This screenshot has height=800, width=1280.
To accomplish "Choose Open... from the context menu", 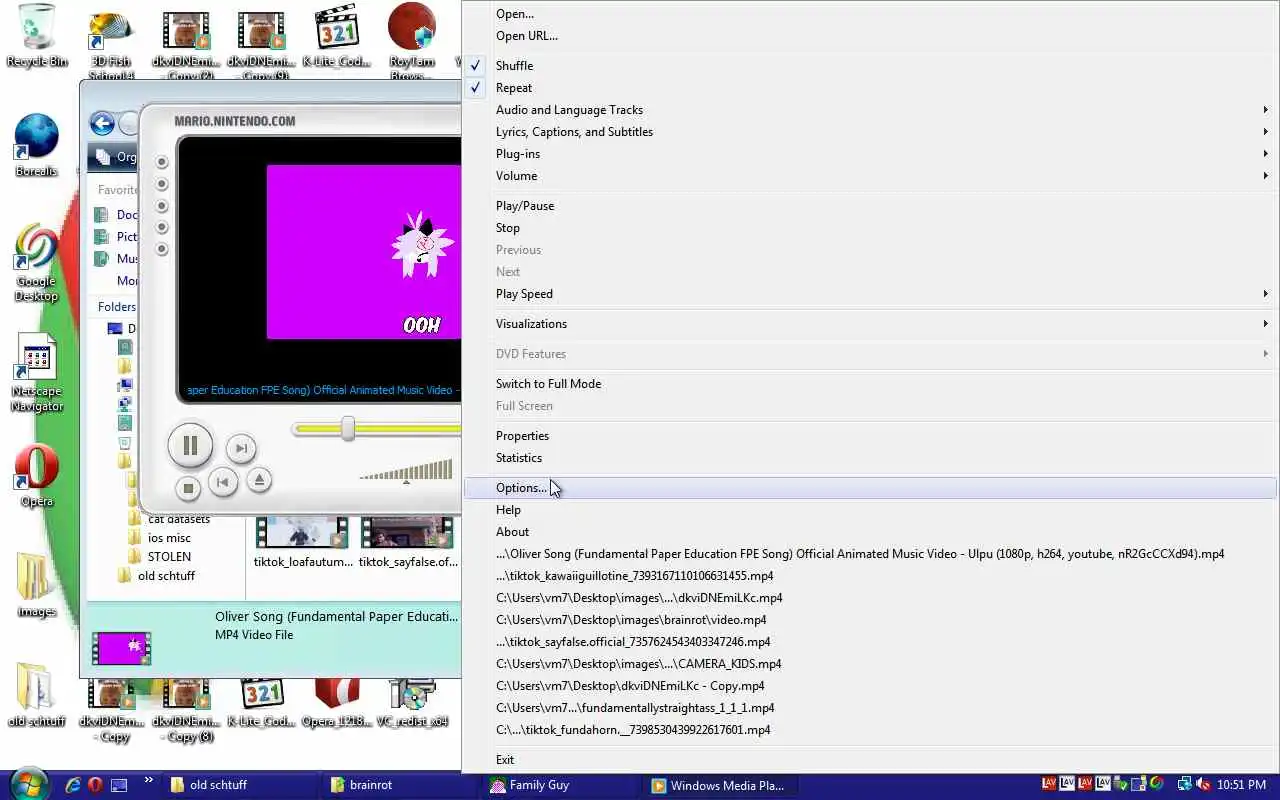I will pos(869,14).
